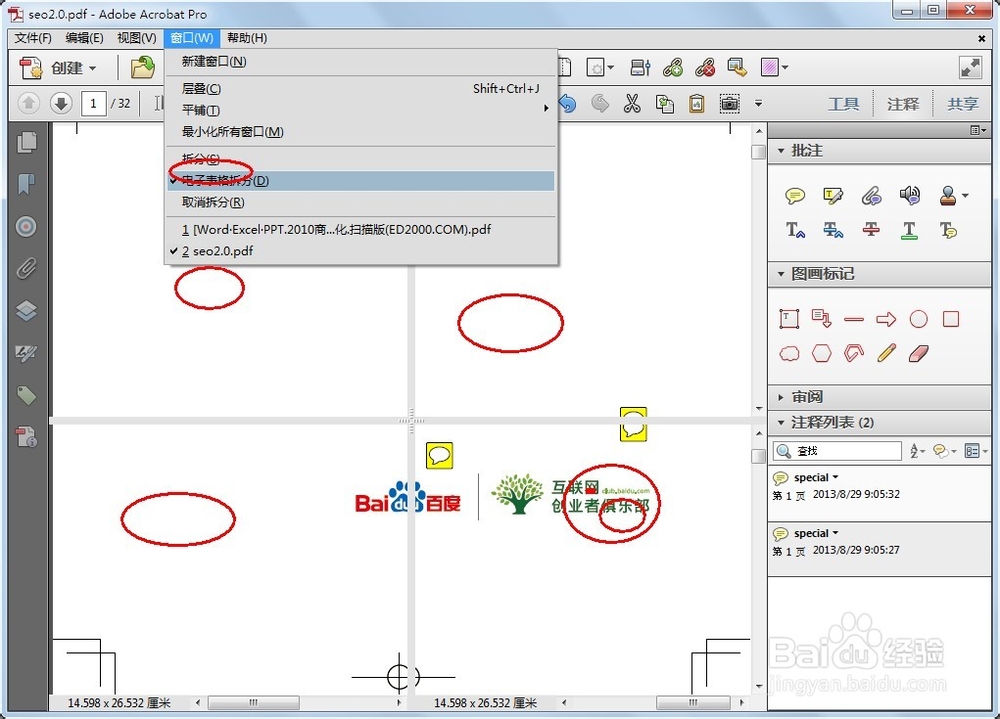Screen dimensions: 1000x719
Task: Open first special comment from 9:05:32
Action: (x=879, y=494)
